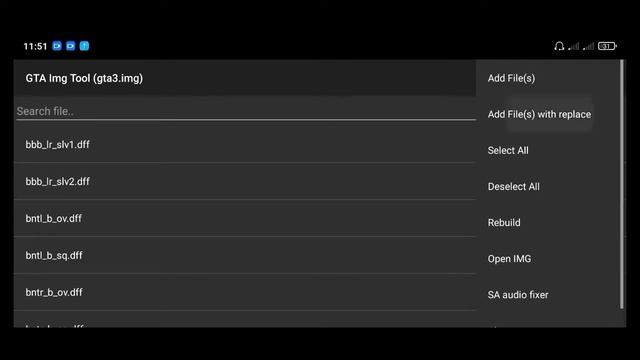Tap the first signal strength icon
The image size is (640, 360).
(x=573, y=46)
